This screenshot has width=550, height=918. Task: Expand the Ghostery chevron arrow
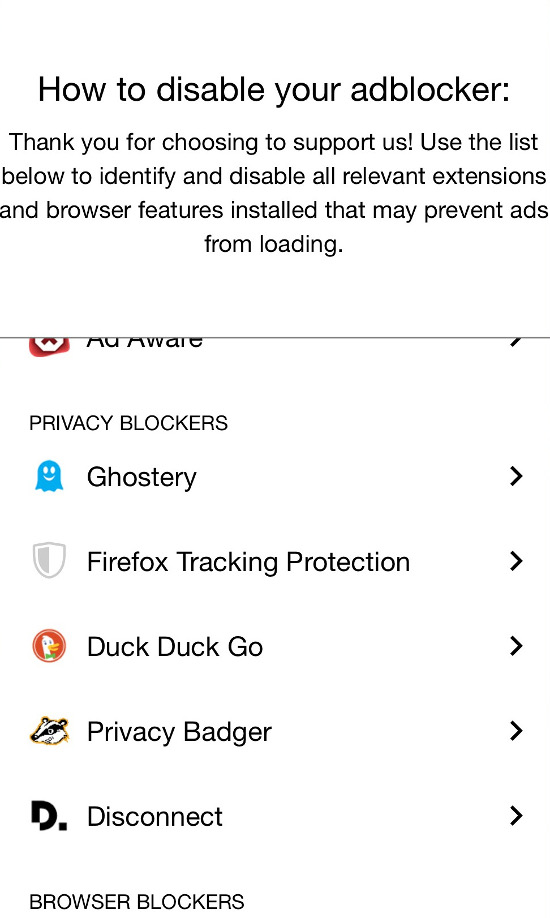(515, 476)
